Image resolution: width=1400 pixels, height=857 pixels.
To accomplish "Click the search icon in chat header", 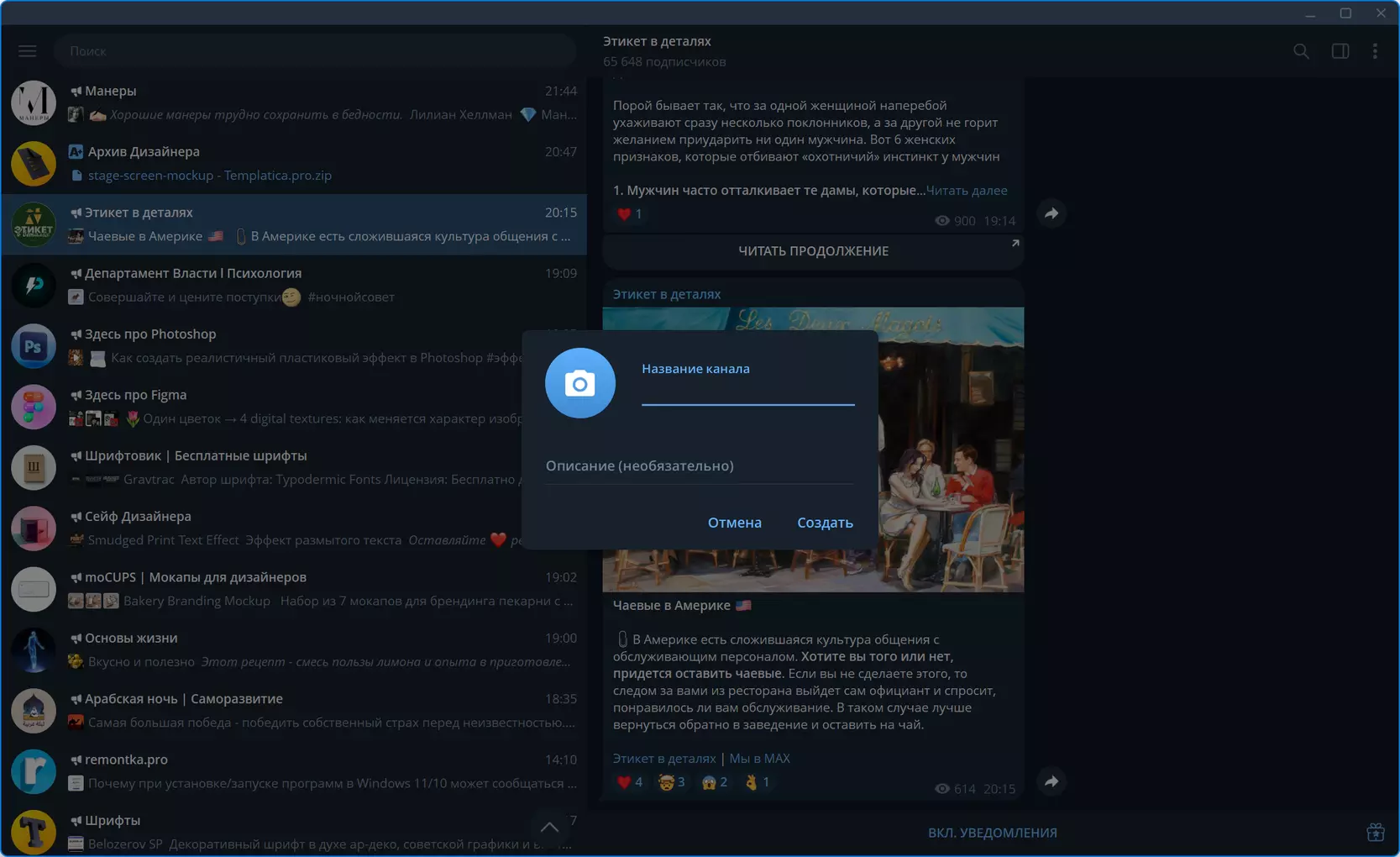I will coord(1301,51).
